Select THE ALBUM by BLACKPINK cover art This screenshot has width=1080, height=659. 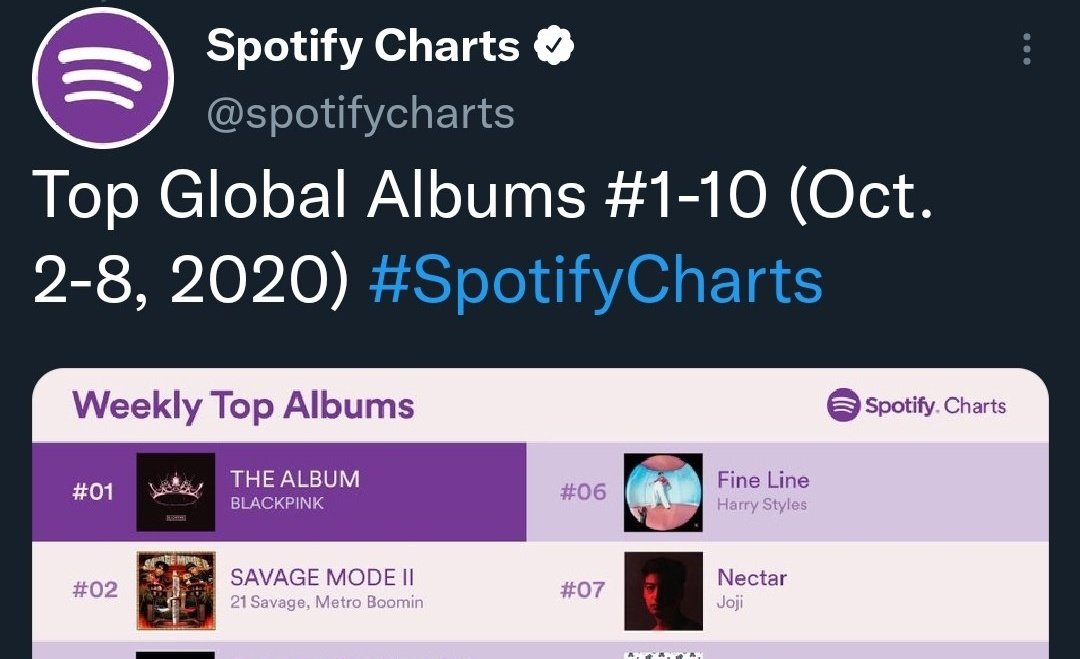click(176, 492)
